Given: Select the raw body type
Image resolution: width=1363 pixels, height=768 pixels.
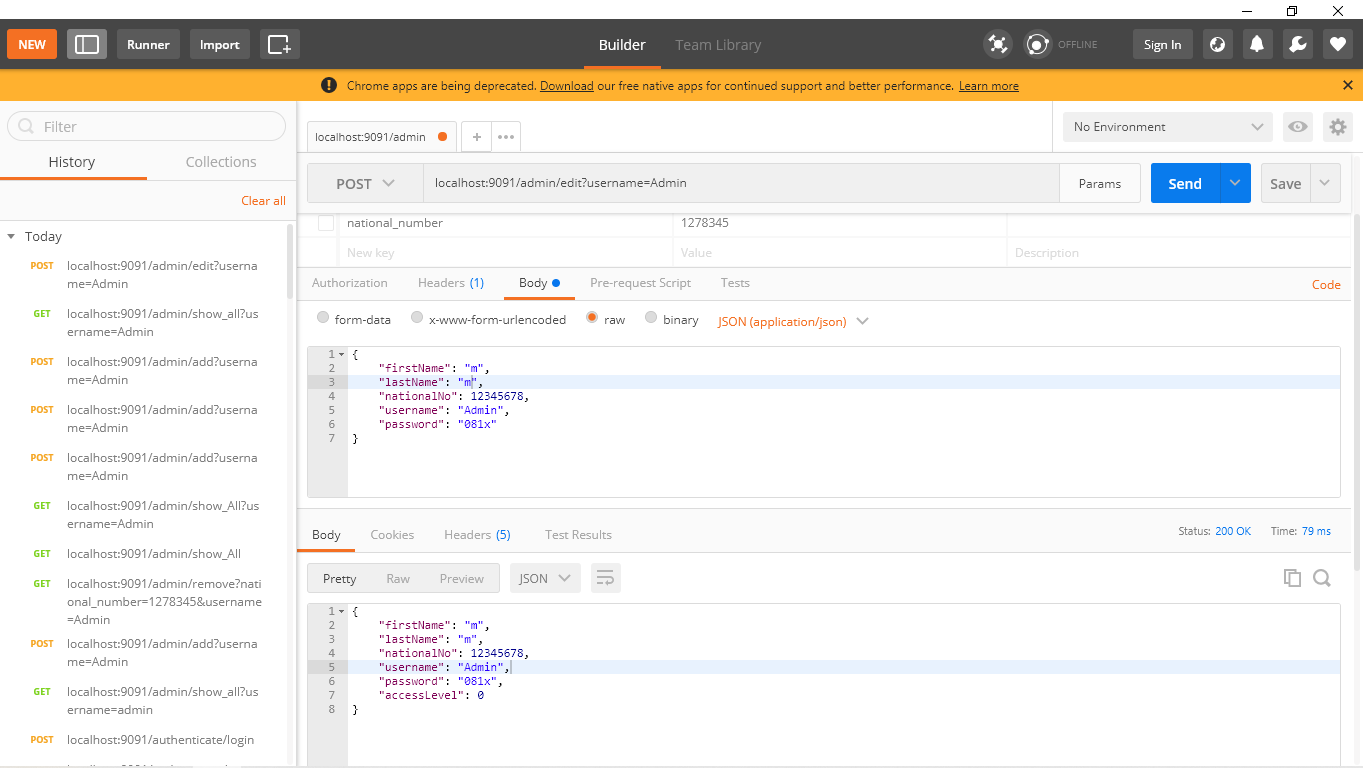Looking at the screenshot, I should (x=592, y=318).
